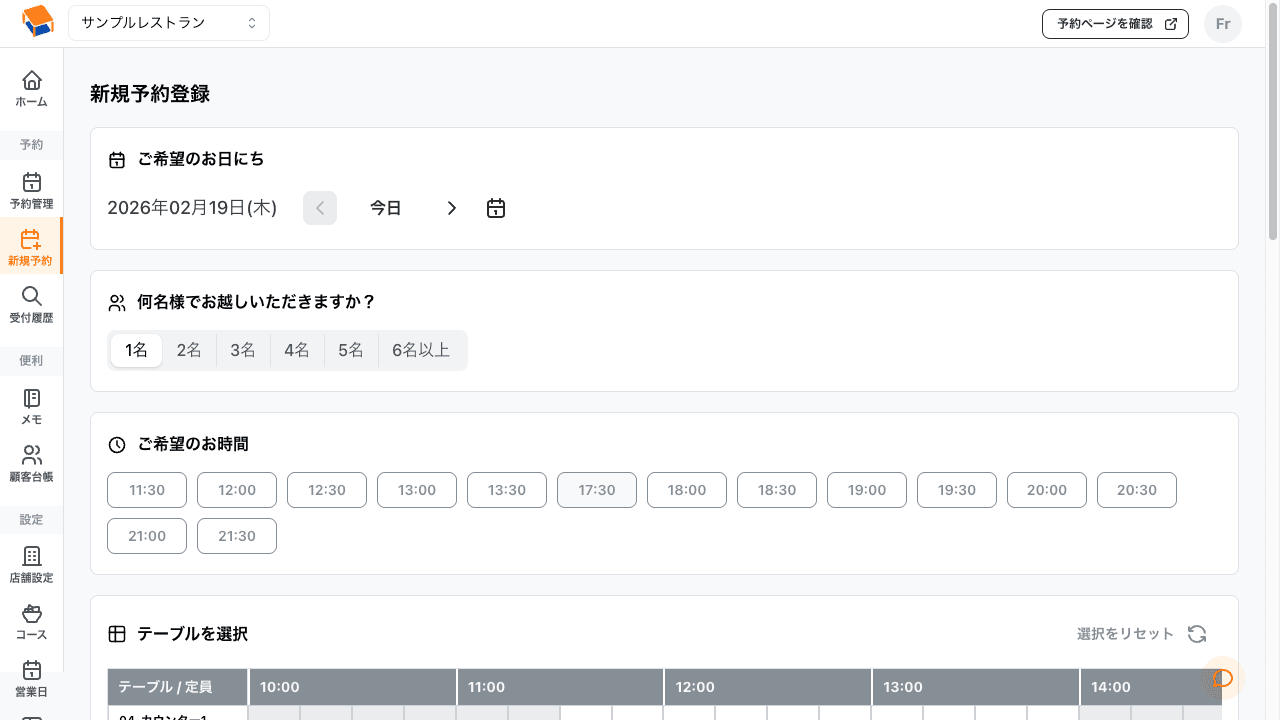Expand the サンプルレストラン store dropdown

[169, 22]
